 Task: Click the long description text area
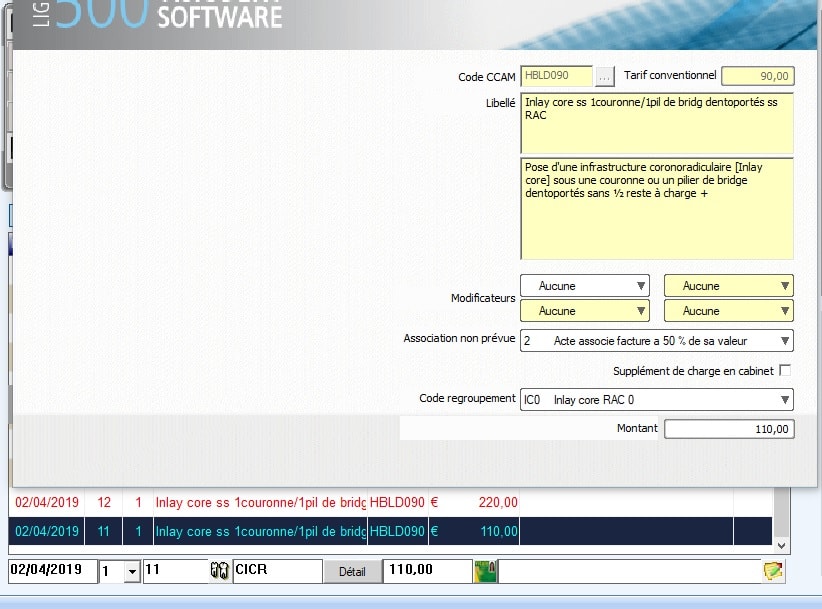(656, 208)
